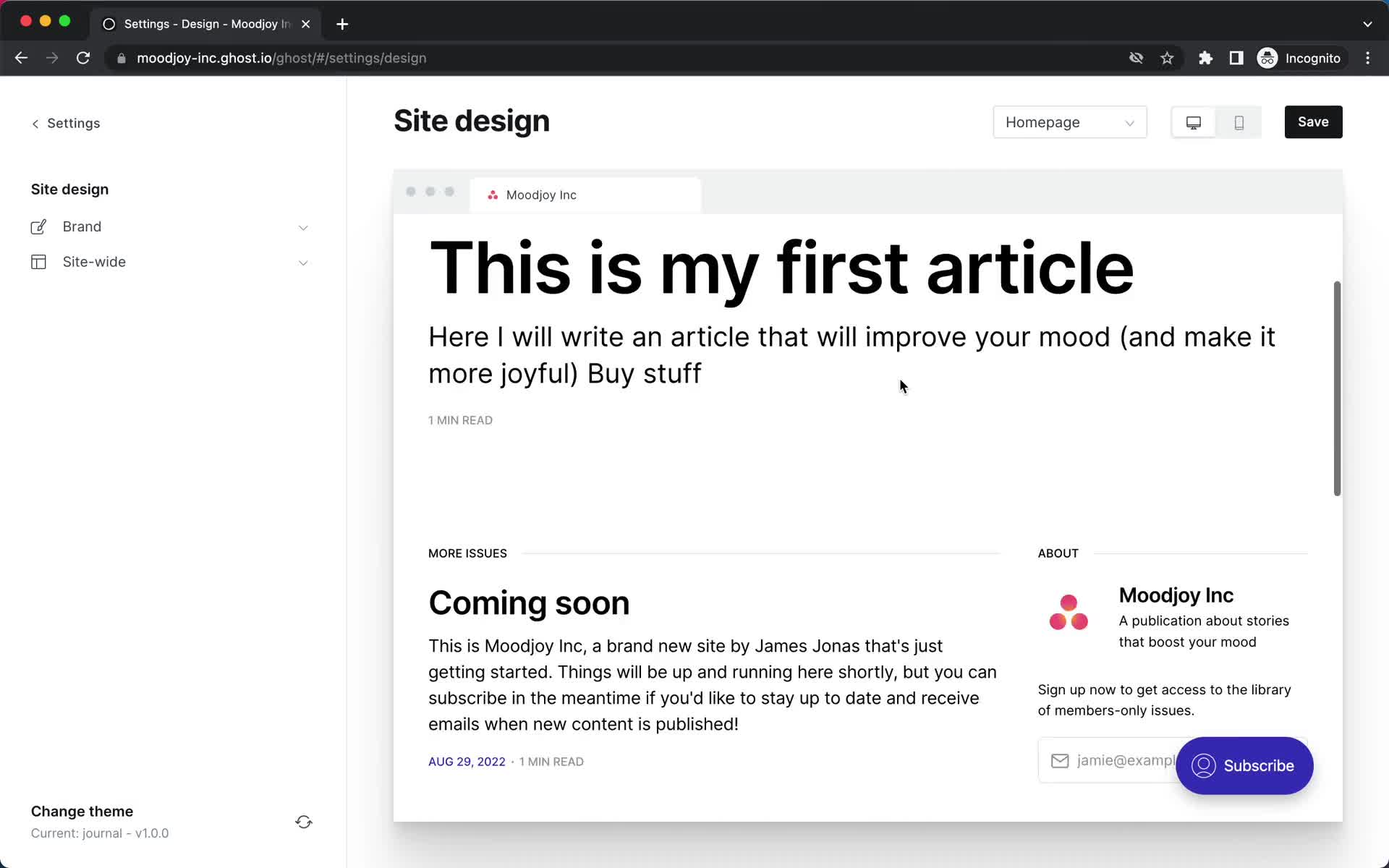Open the Homepage dropdown selector
This screenshot has height=868, width=1389.
pyautogui.click(x=1068, y=122)
